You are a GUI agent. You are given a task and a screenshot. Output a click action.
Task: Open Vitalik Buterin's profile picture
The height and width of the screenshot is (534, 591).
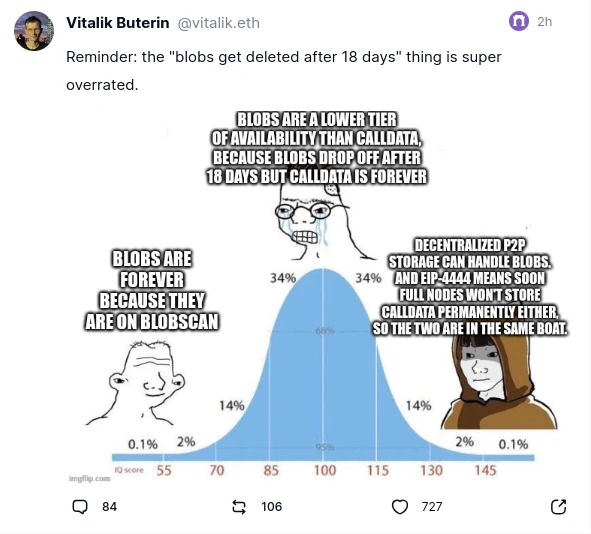click(34, 31)
